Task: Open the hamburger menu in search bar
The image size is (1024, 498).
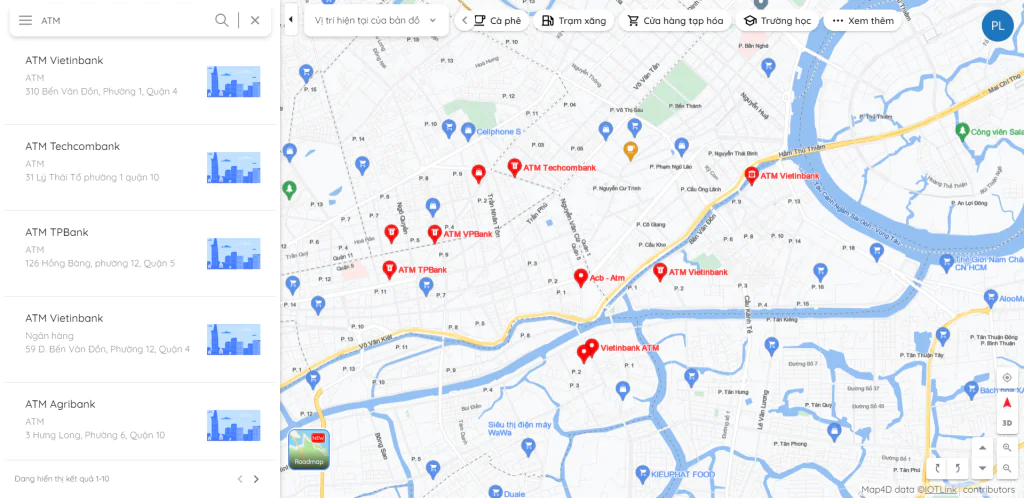Action: 25,20
